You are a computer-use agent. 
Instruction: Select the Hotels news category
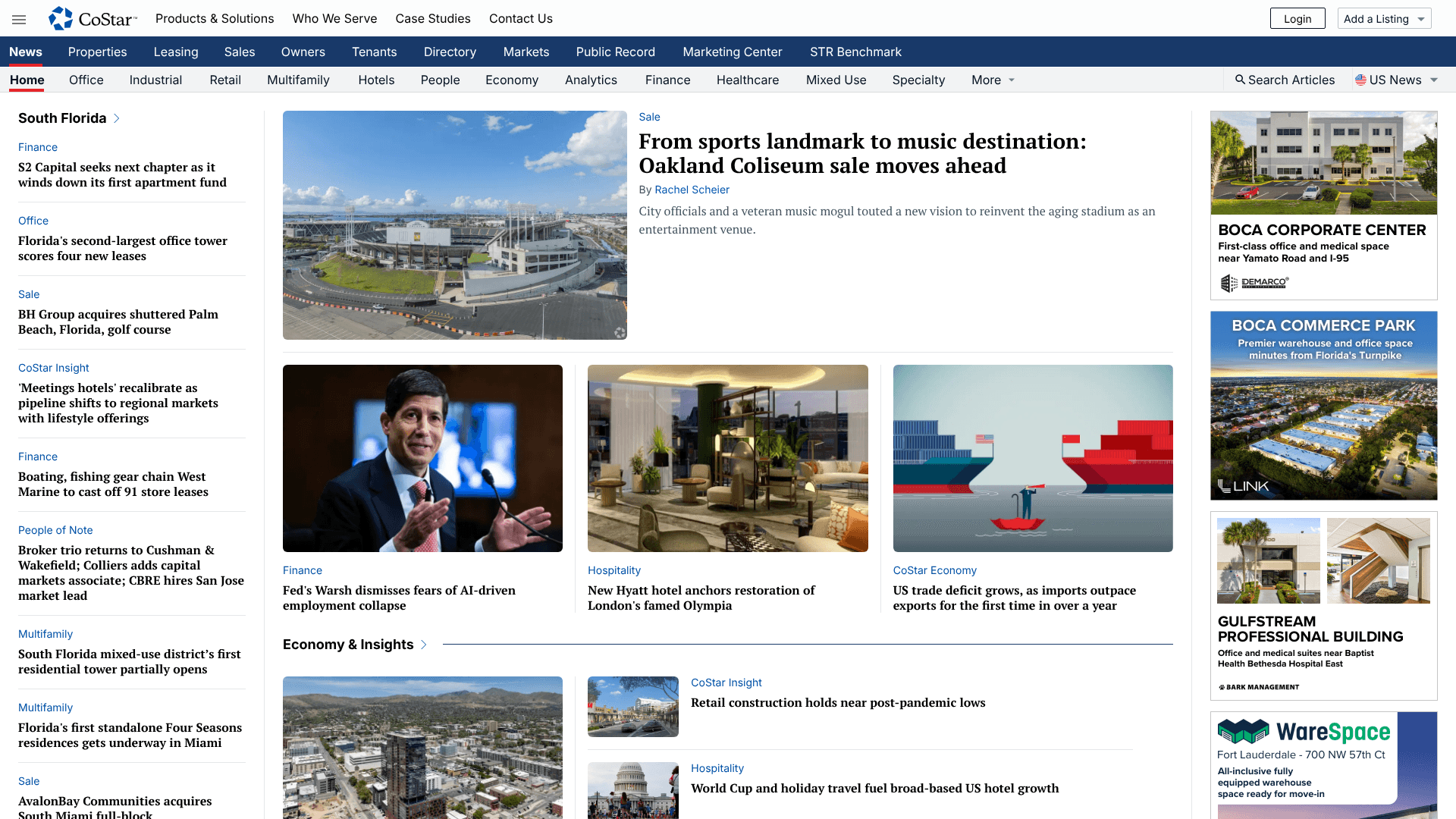click(x=376, y=80)
